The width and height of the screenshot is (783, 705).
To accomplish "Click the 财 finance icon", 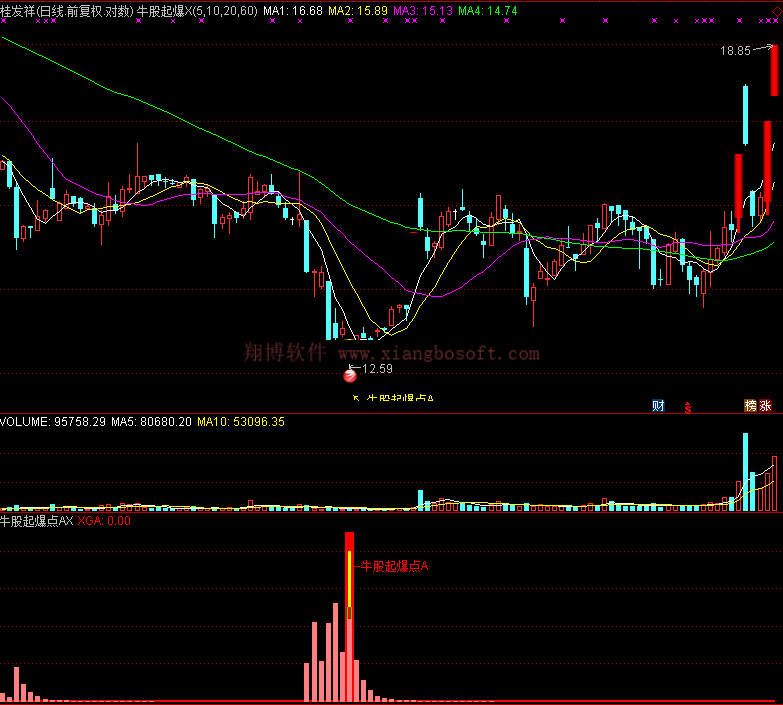I will coord(659,405).
